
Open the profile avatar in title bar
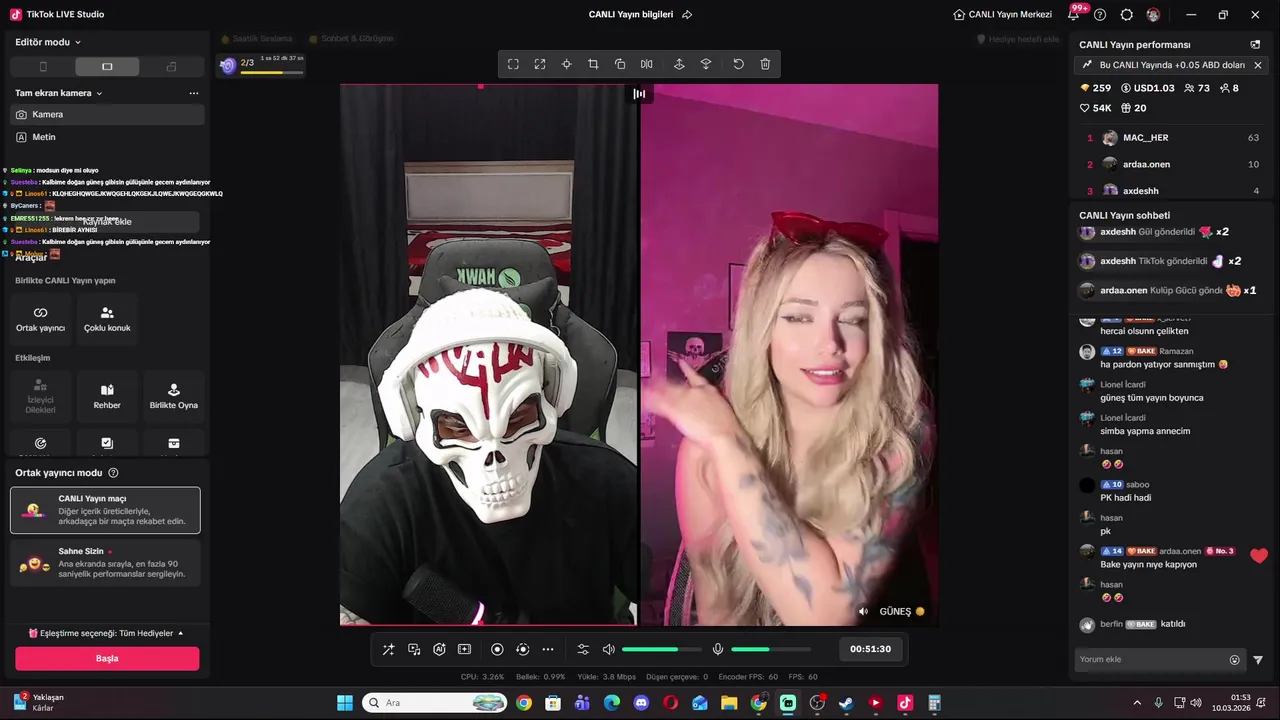coord(1153,15)
